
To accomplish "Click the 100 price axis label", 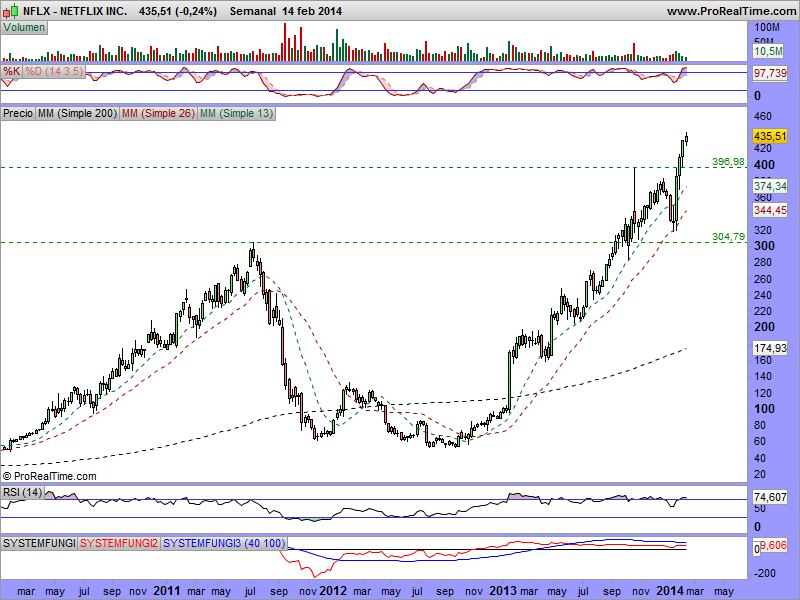I will [x=764, y=409].
